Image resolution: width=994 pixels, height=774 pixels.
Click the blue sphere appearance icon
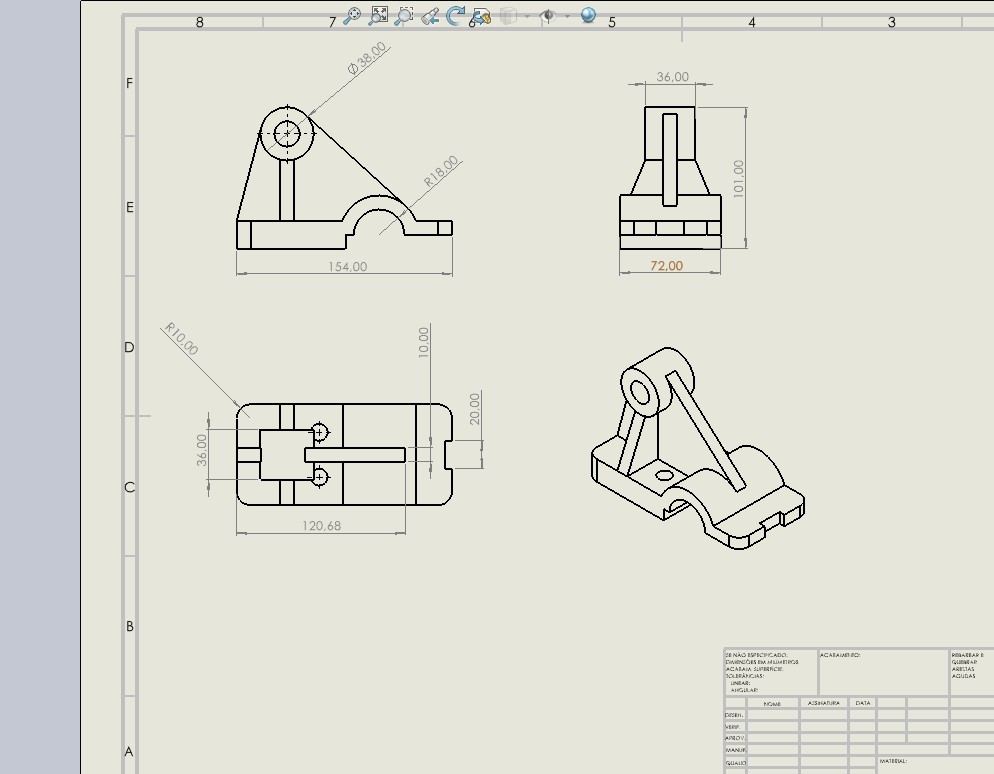588,16
